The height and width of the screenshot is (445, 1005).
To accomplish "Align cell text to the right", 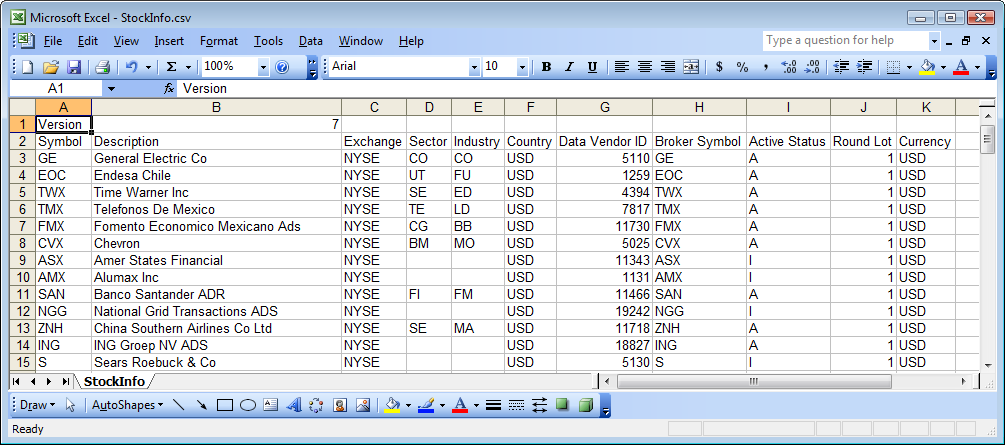I will [668, 67].
